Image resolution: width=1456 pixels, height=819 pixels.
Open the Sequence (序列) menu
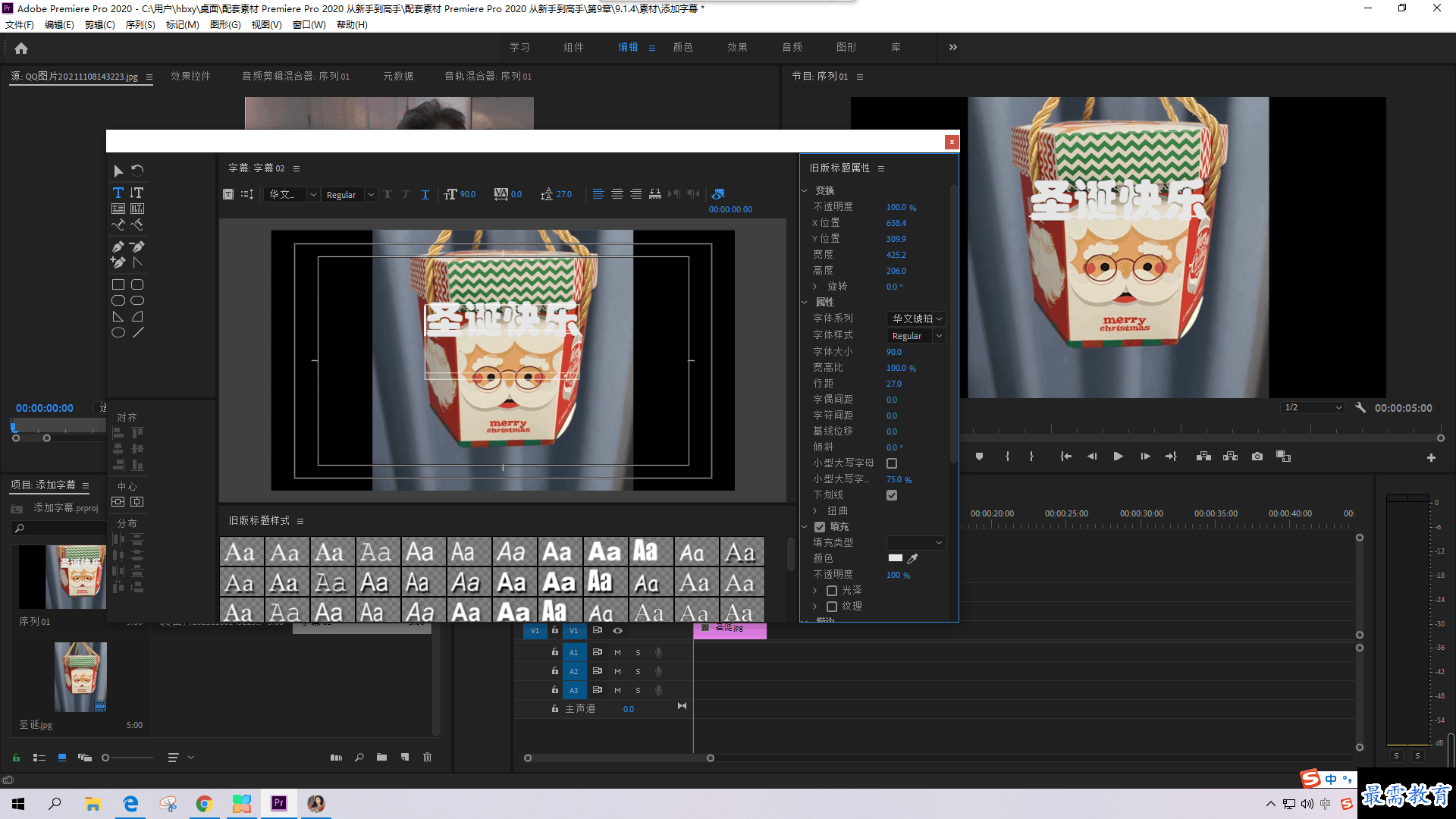tap(140, 25)
